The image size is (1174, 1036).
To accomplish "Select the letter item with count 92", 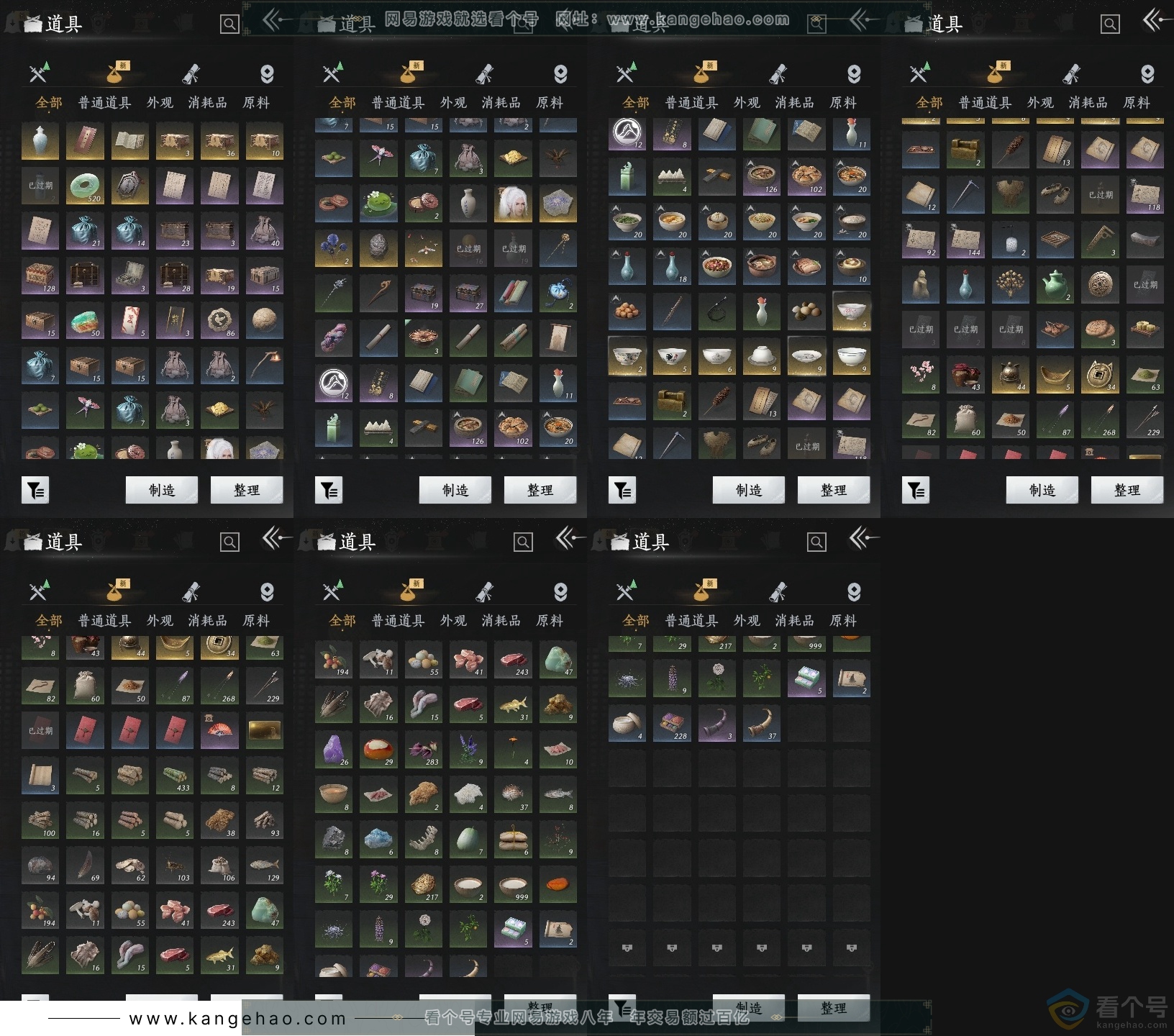I will 921,240.
